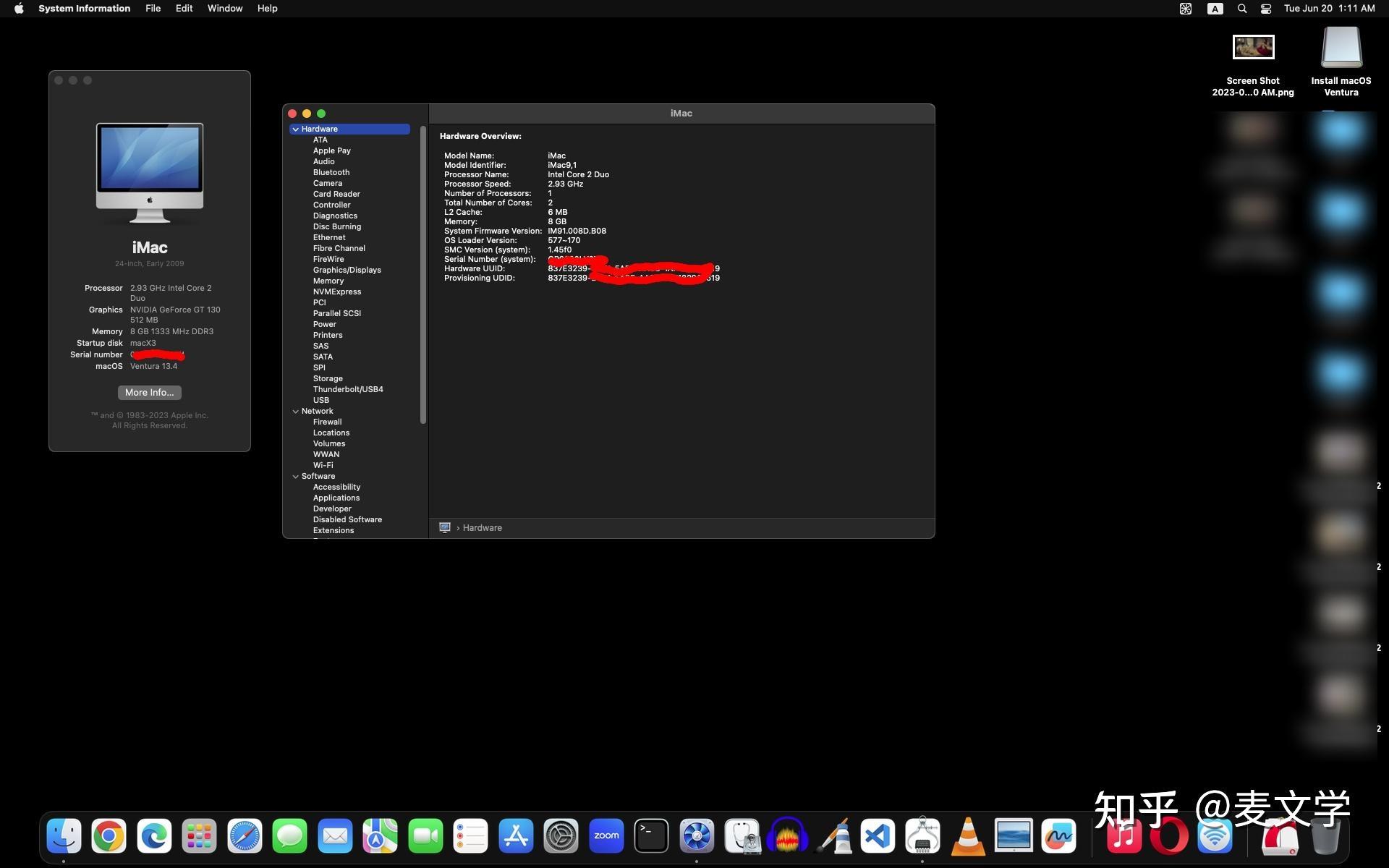The height and width of the screenshot is (868, 1389).
Task: Open the System Information app menu
Action: point(85,9)
